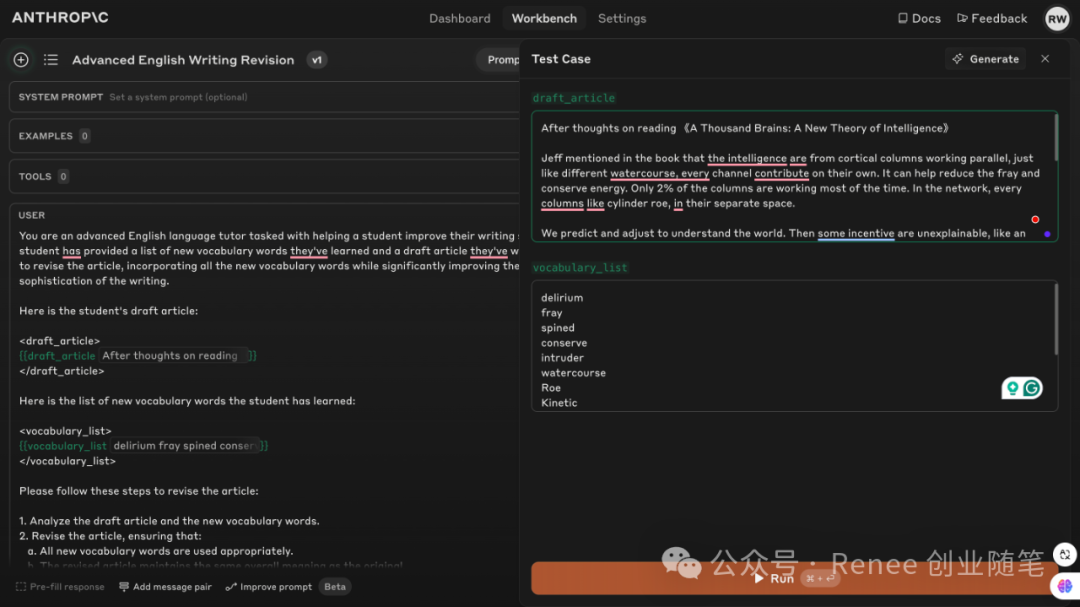Click the brain extension icon at the corner

(x=1065, y=586)
